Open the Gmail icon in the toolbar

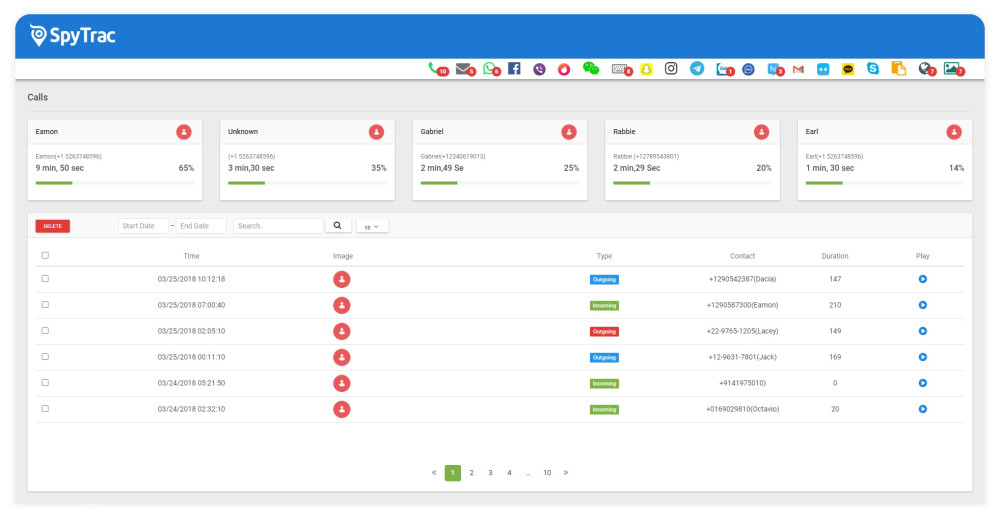[x=798, y=69]
